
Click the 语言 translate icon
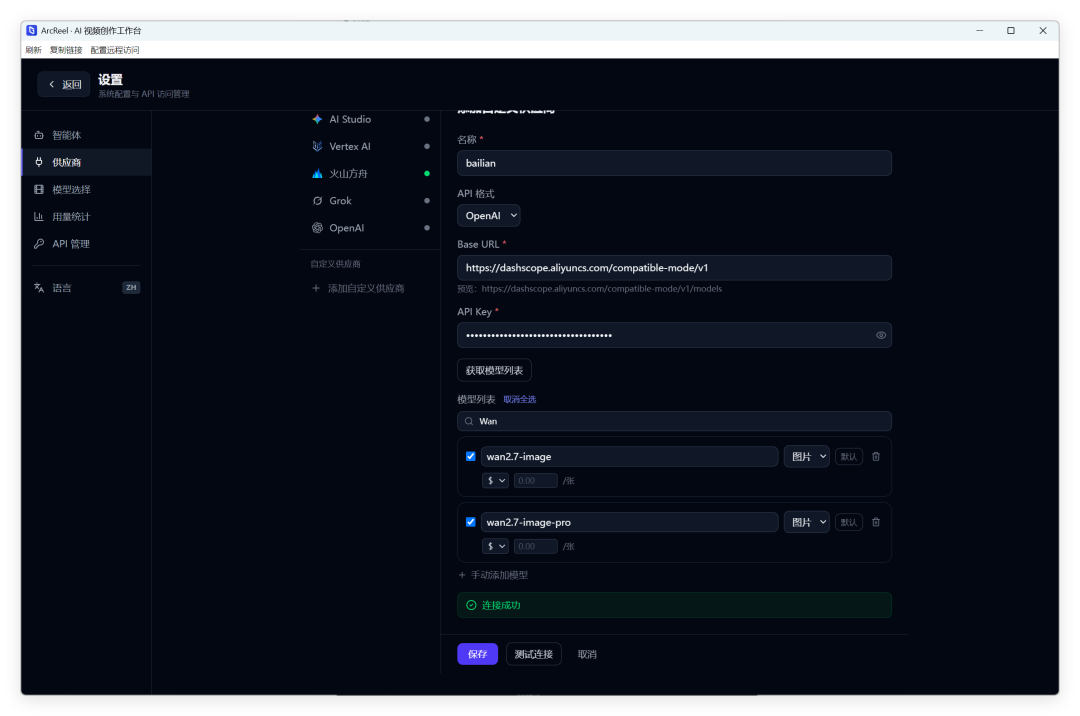(x=39, y=288)
